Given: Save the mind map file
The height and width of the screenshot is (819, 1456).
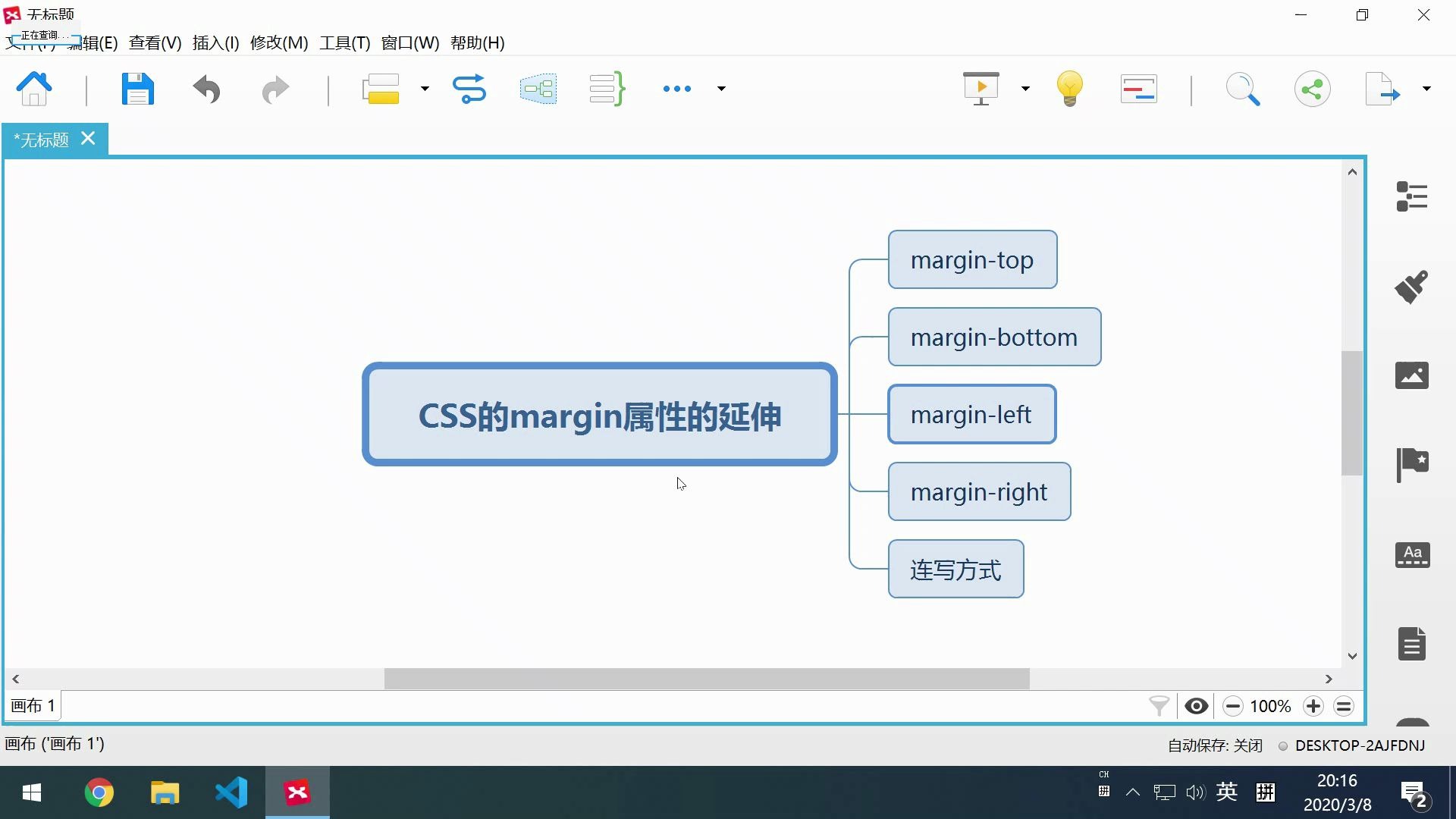Looking at the screenshot, I should click(x=137, y=89).
